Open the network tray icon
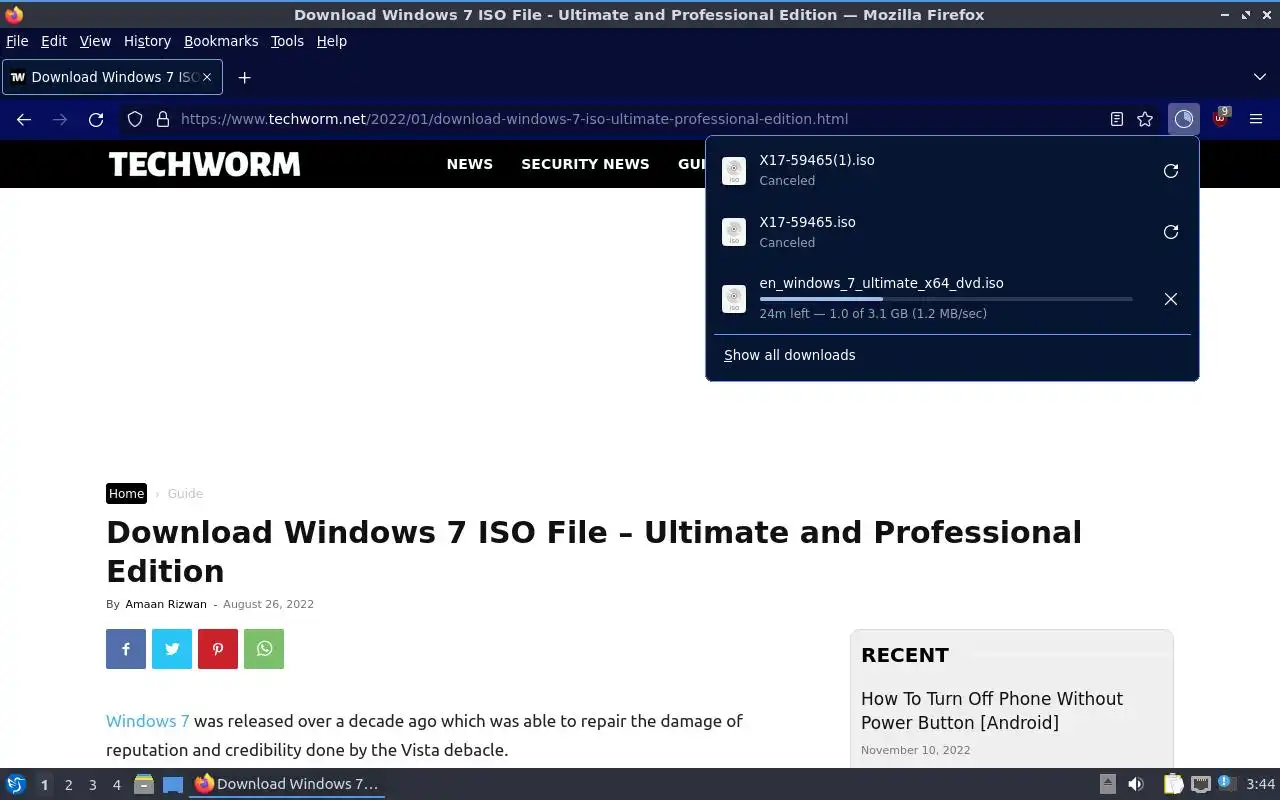The width and height of the screenshot is (1280, 800). pos(1201,784)
